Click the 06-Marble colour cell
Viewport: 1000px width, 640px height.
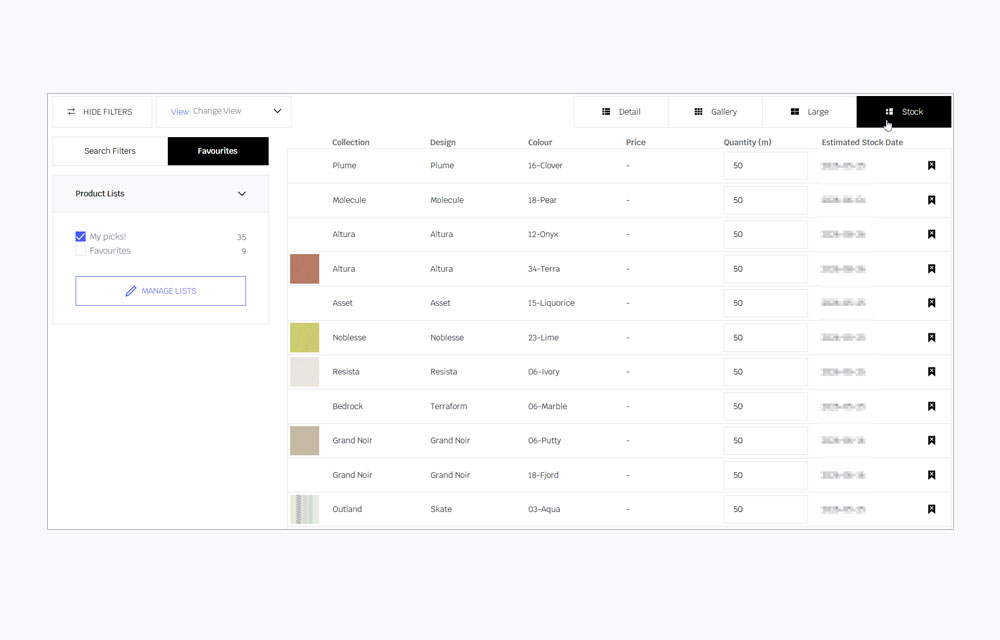pyautogui.click(x=547, y=406)
